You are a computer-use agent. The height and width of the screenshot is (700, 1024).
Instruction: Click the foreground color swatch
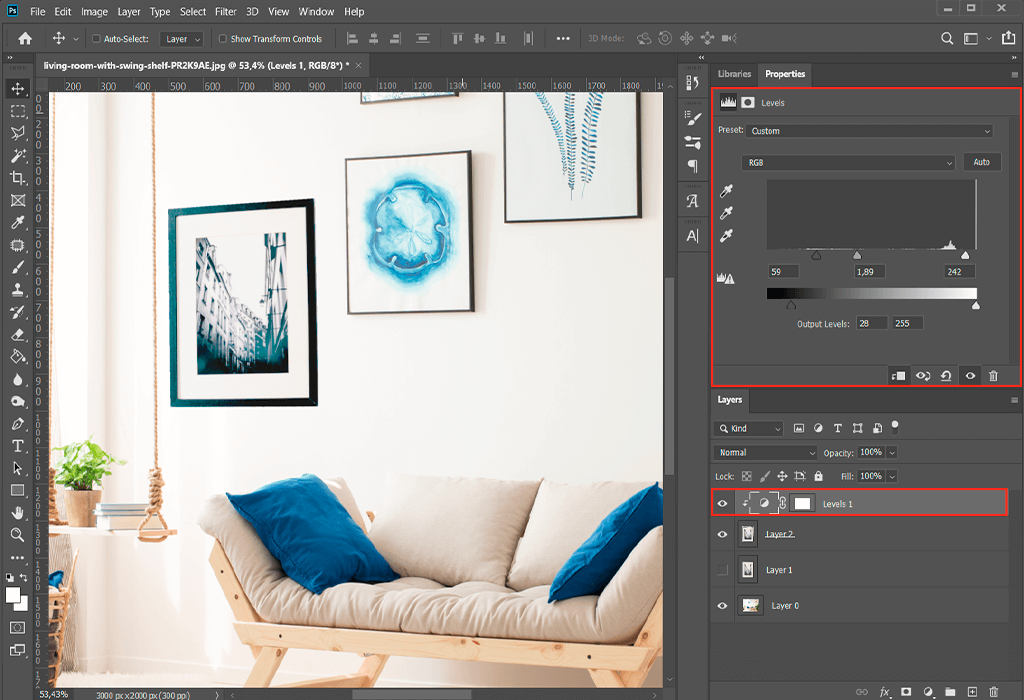coord(12,594)
